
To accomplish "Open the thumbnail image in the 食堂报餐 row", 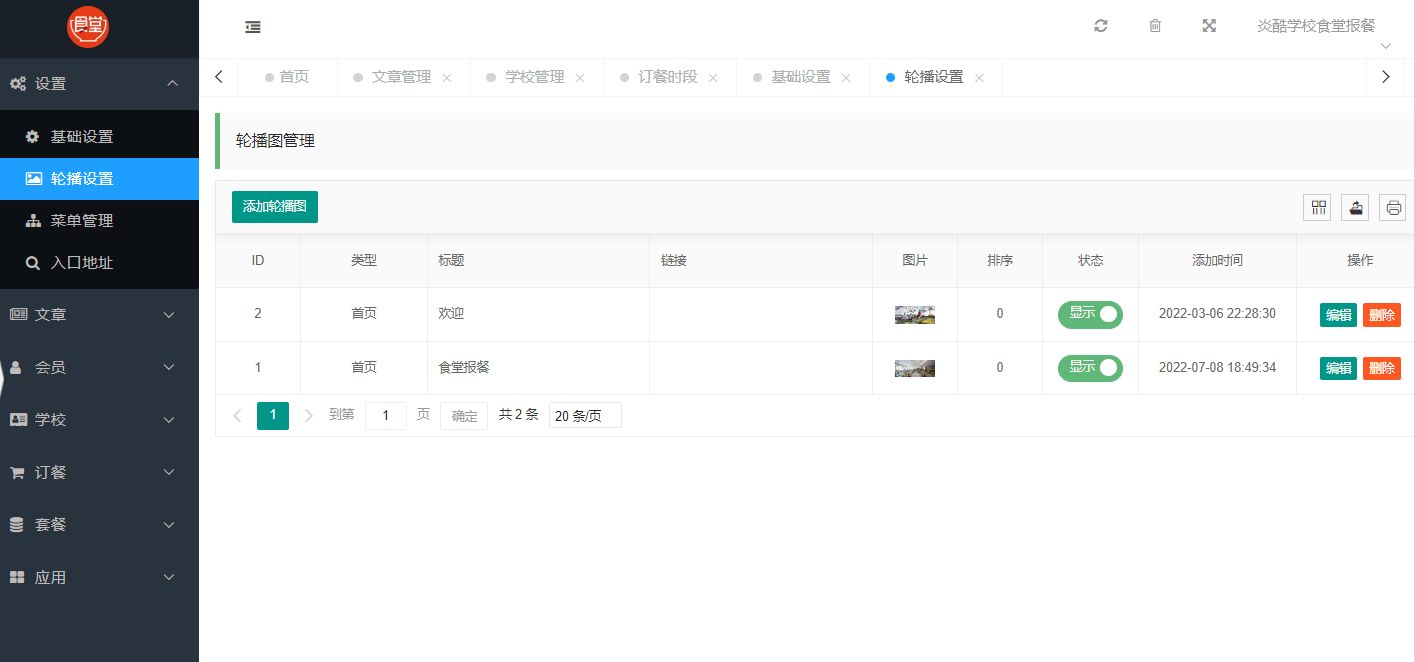I will click(915, 368).
